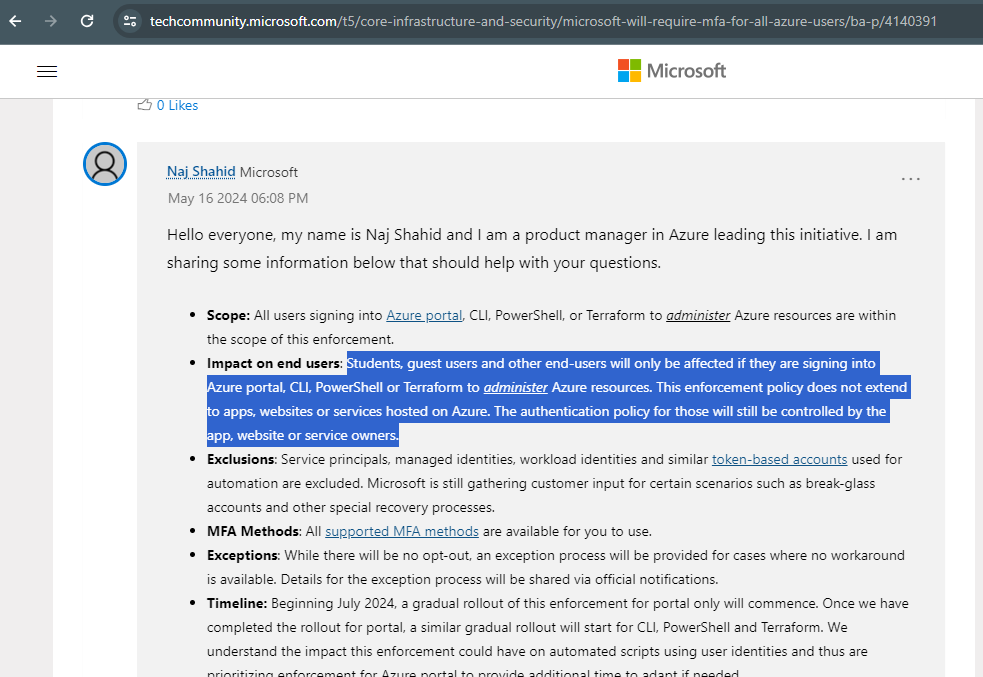Screen dimensions: 983x677
Task: Click the thumbs-up like icon
Action: pyautogui.click(x=145, y=105)
